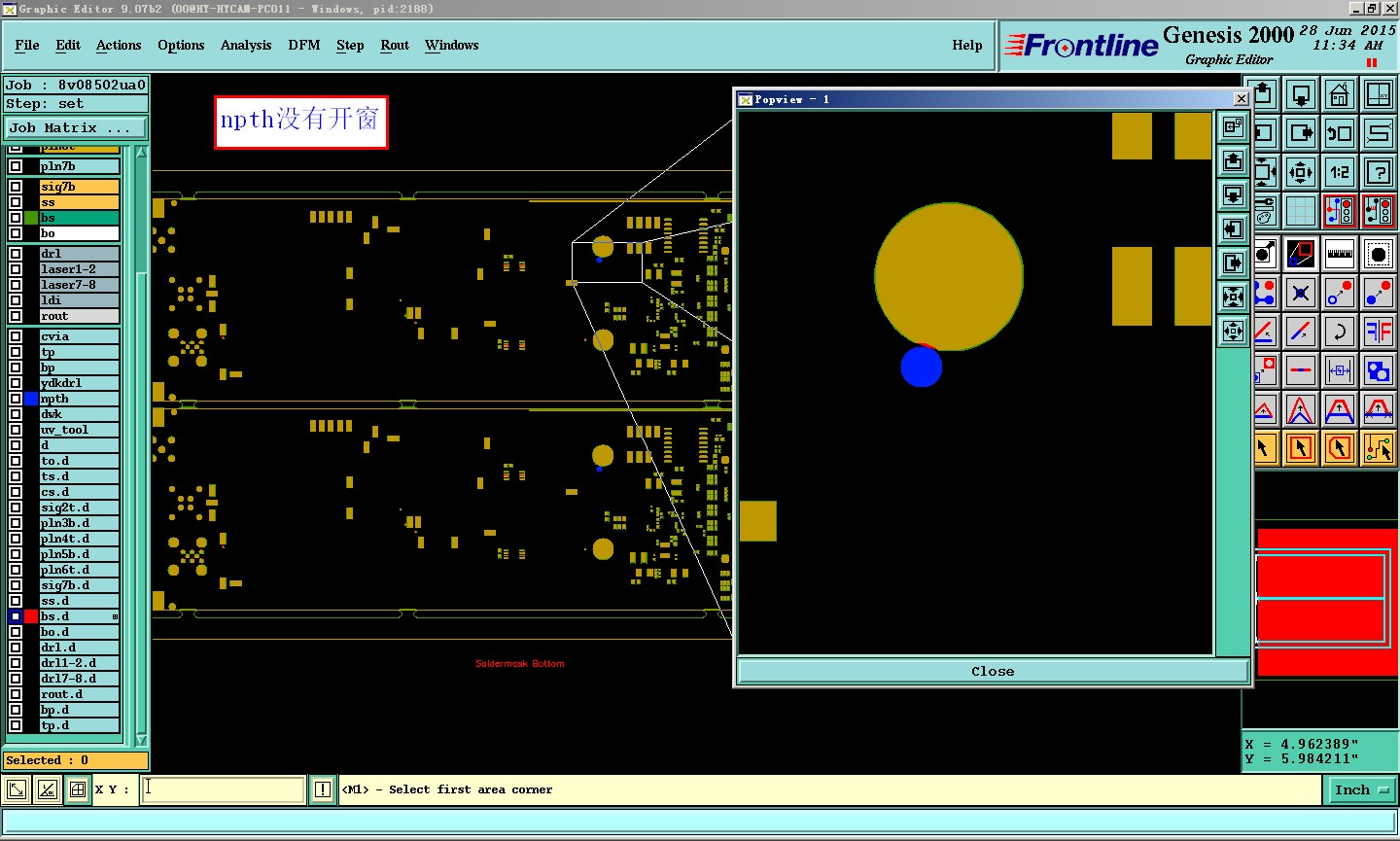Click the red color swatch beside bs.d

(x=31, y=616)
